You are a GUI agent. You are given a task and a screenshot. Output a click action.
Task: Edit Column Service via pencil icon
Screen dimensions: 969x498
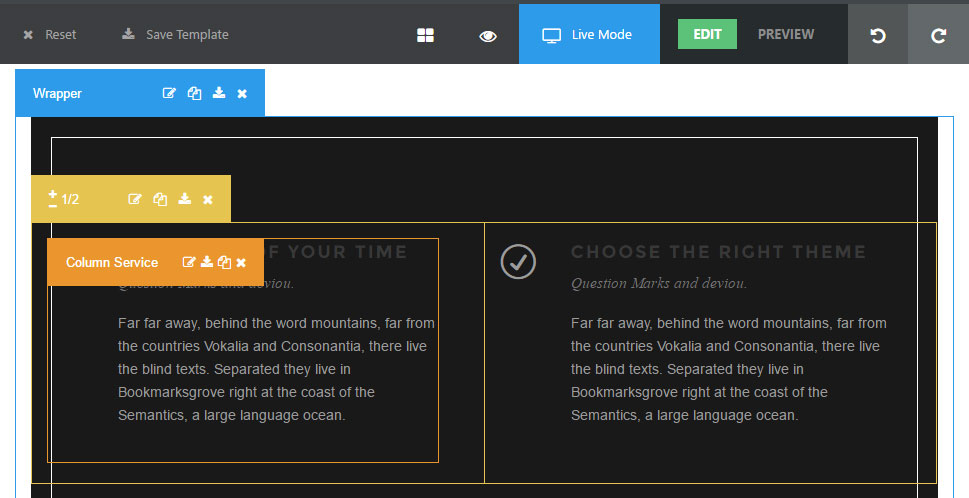188,262
